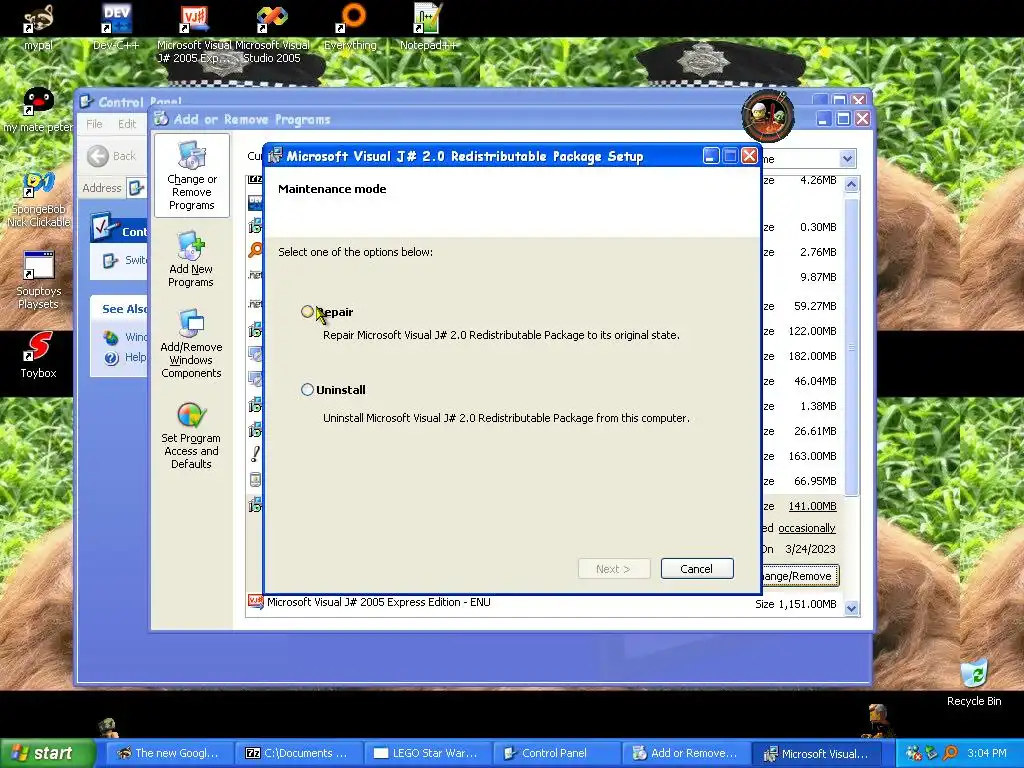Image resolution: width=1024 pixels, height=768 pixels.
Task: Open Souptoys Playsets desktop shortcut
Action: tap(39, 280)
